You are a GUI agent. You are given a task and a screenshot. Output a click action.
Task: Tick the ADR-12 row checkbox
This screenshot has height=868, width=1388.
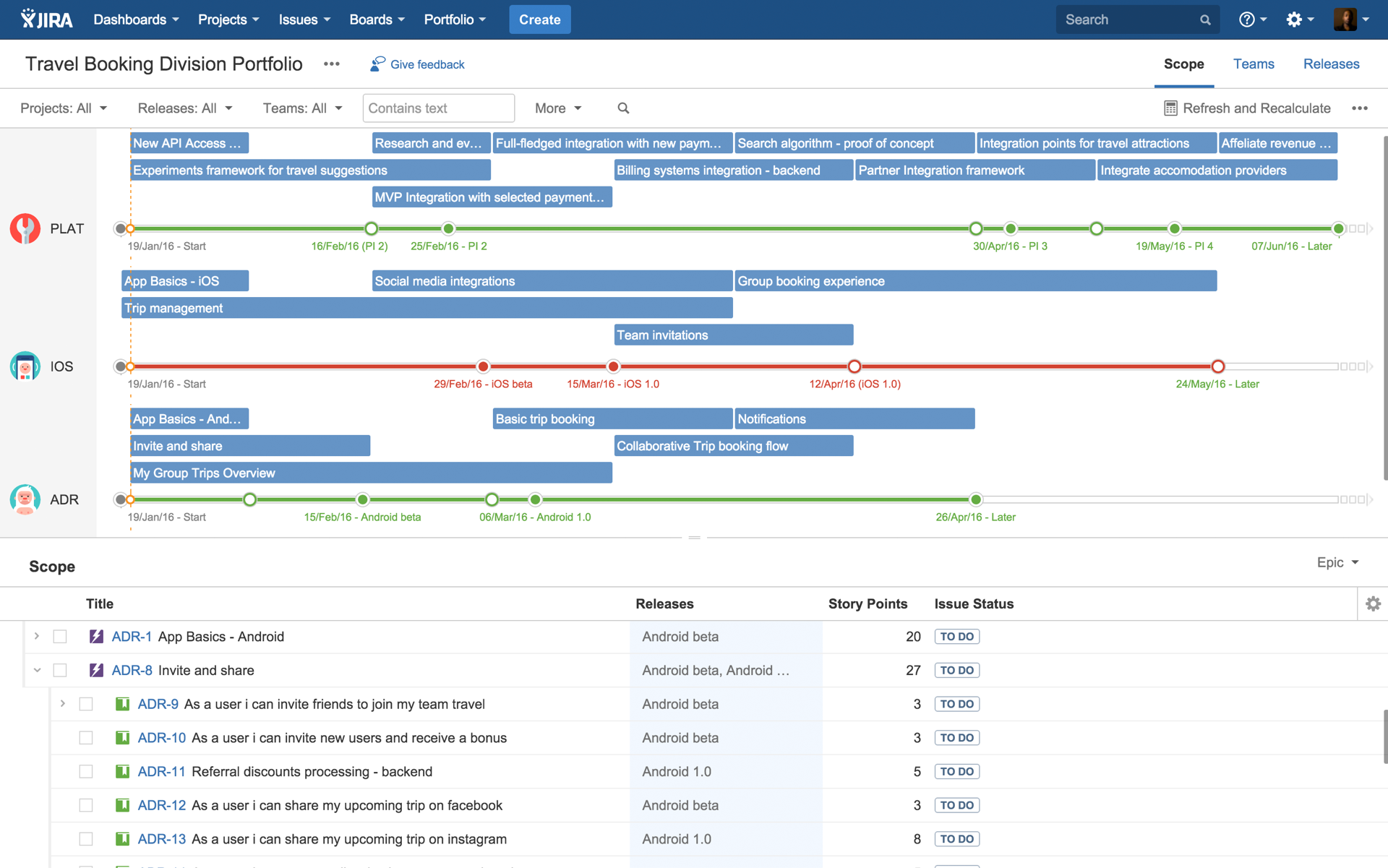[x=86, y=805]
